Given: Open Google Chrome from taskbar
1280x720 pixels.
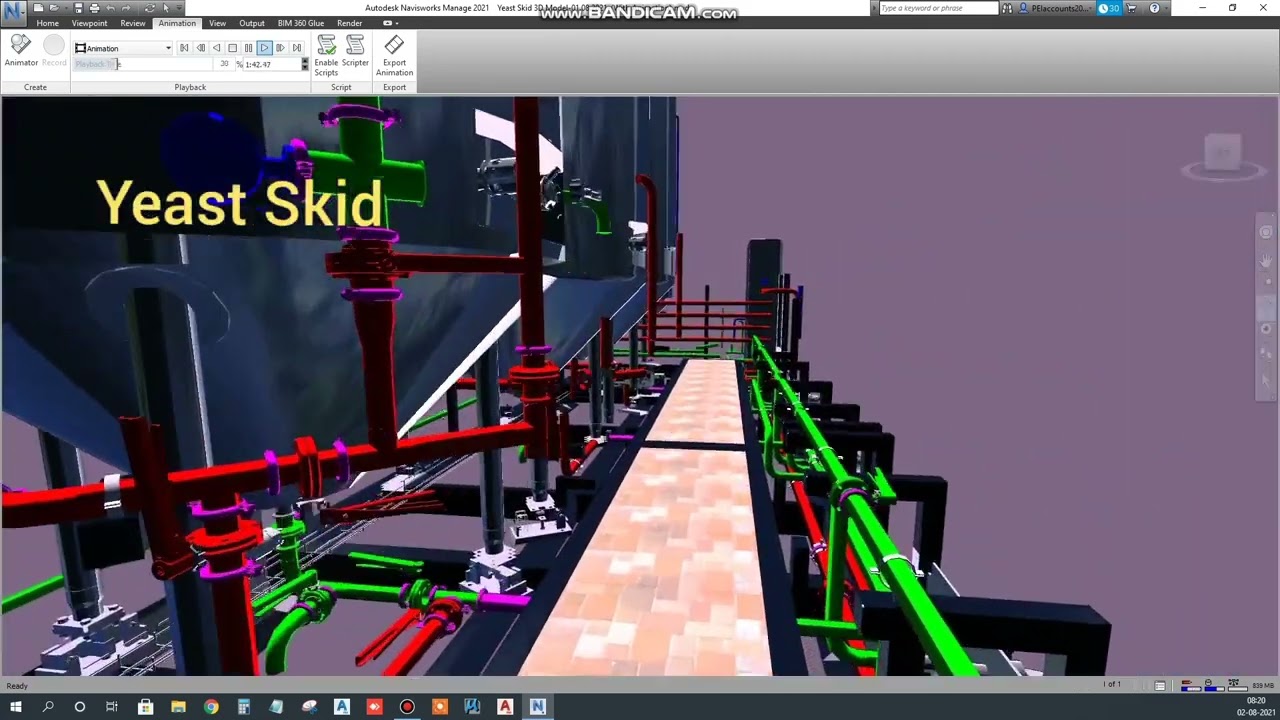Looking at the screenshot, I should pyautogui.click(x=211, y=706).
